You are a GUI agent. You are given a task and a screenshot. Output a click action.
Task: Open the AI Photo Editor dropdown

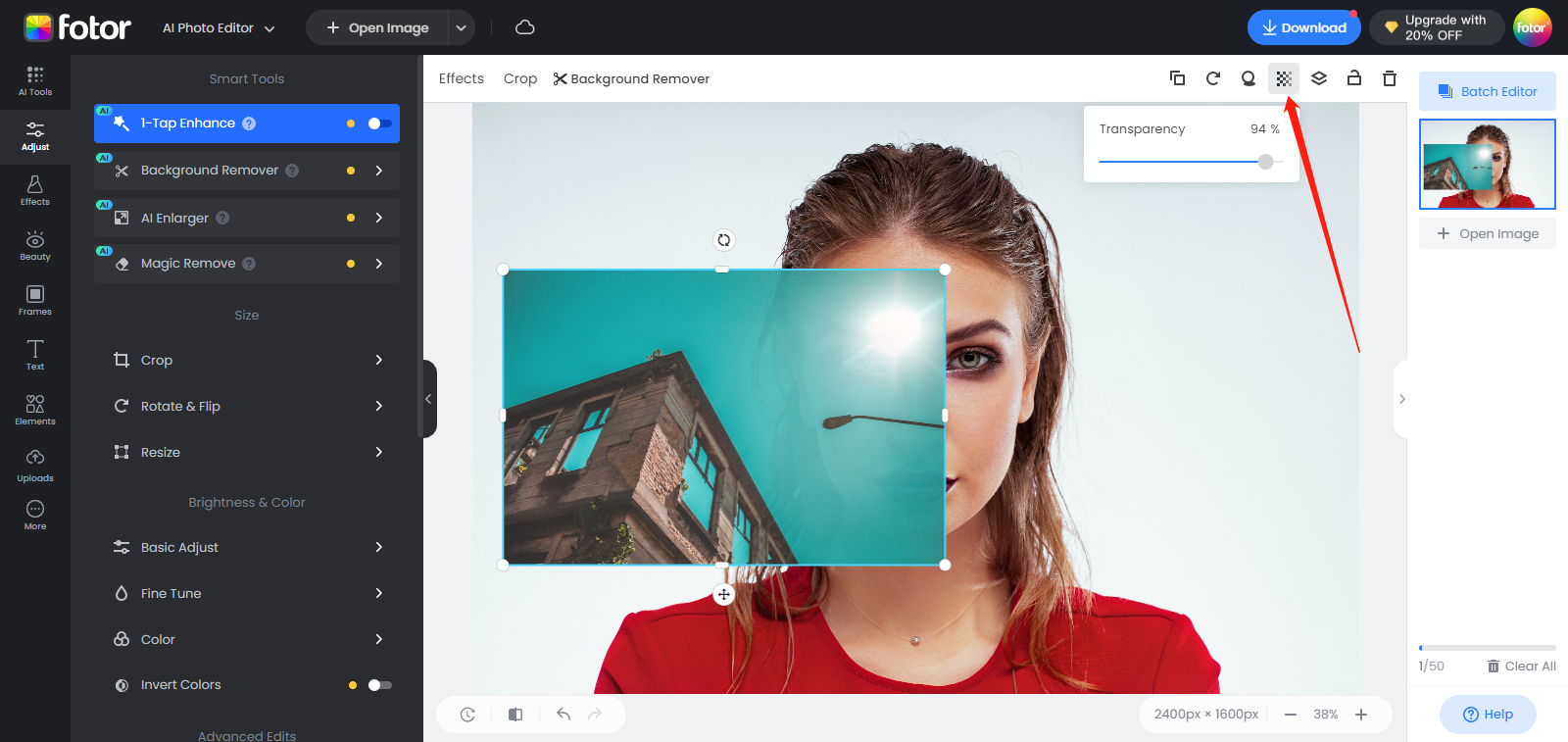(x=219, y=27)
